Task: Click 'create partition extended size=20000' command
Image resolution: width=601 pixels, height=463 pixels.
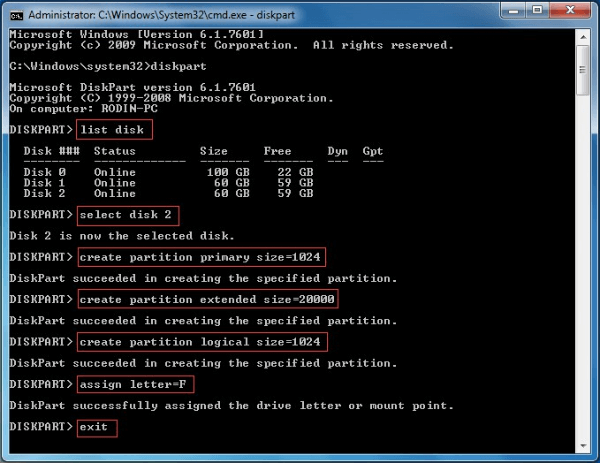Action: point(207,299)
